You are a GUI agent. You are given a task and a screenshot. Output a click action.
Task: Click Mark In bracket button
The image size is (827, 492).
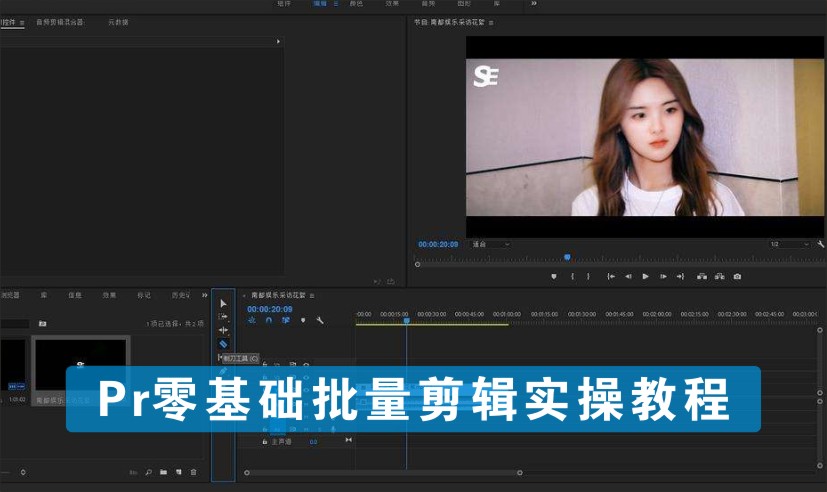click(572, 276)
